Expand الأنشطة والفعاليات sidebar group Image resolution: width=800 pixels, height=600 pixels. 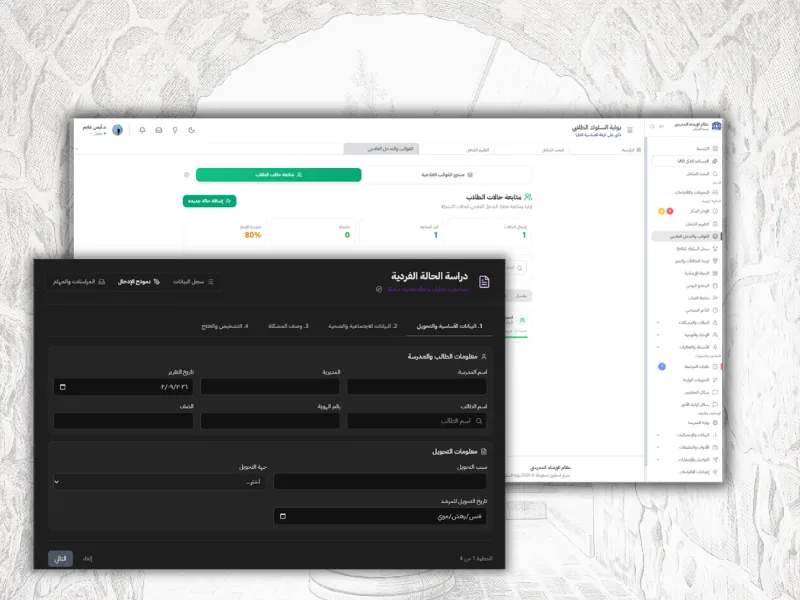[x=686, y=347]
